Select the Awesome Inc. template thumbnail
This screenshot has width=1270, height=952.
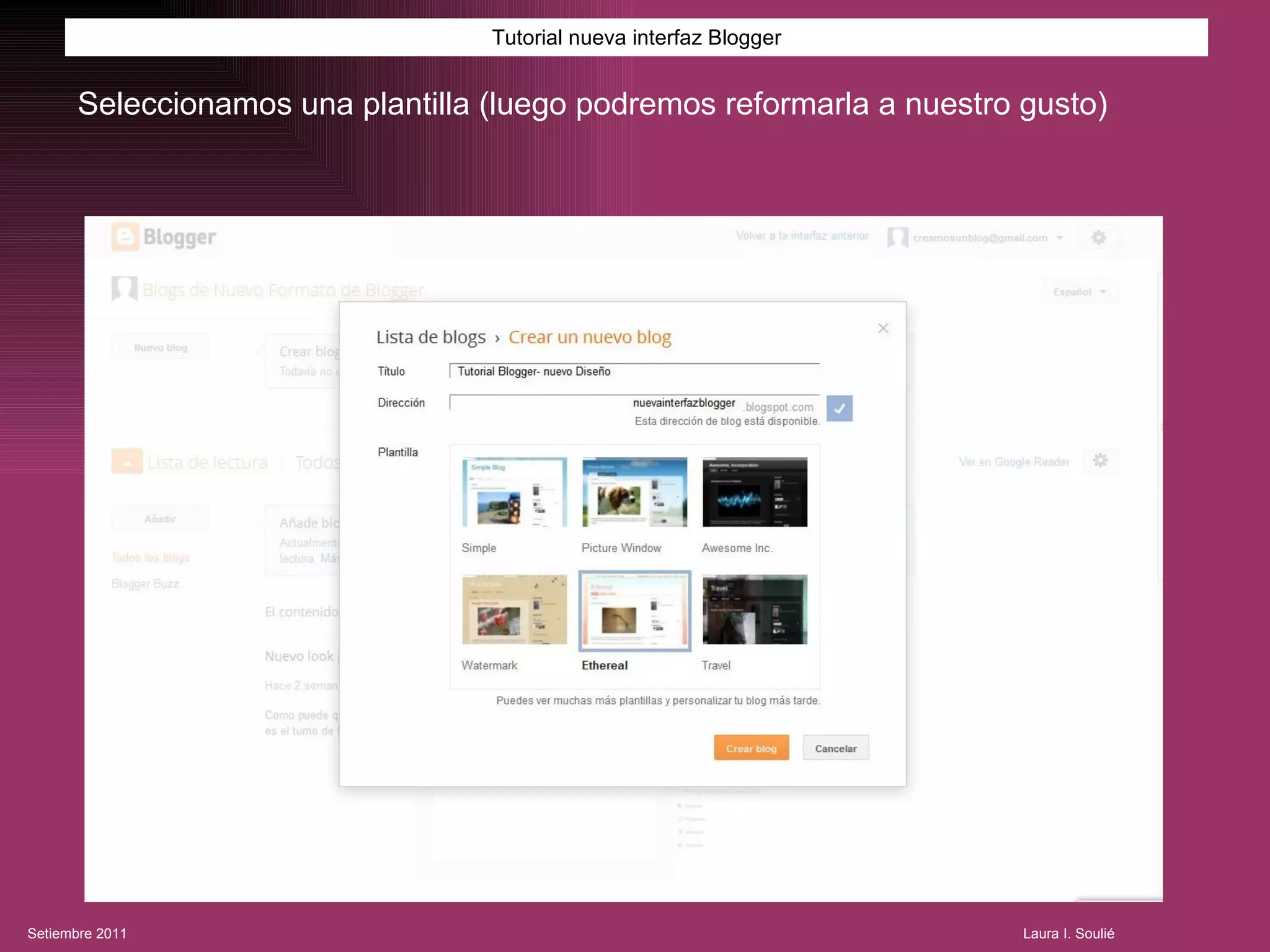(x=755, y=492)
